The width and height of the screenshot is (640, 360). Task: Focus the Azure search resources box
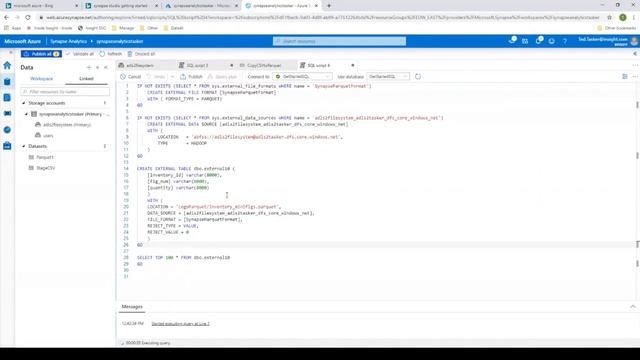click(x=340, y=41)
